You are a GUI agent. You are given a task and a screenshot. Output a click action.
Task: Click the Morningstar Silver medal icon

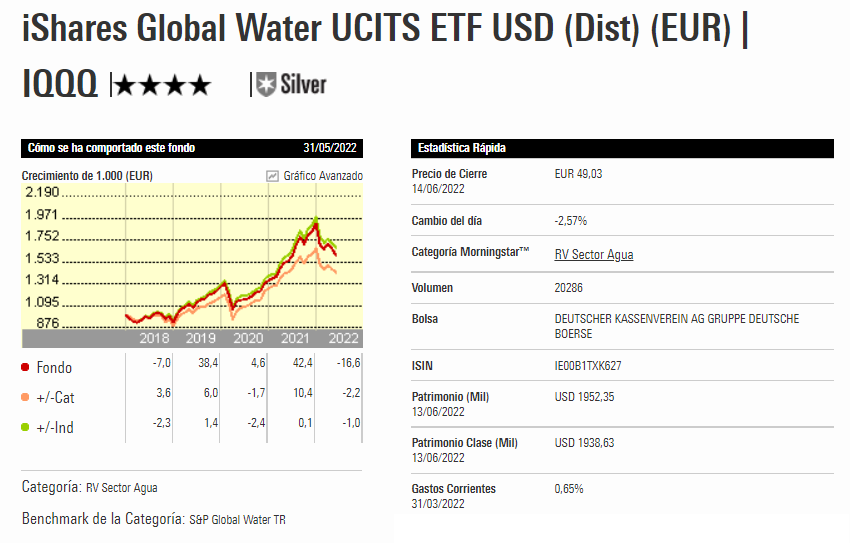pyautogui.click(x=266, y=85)
